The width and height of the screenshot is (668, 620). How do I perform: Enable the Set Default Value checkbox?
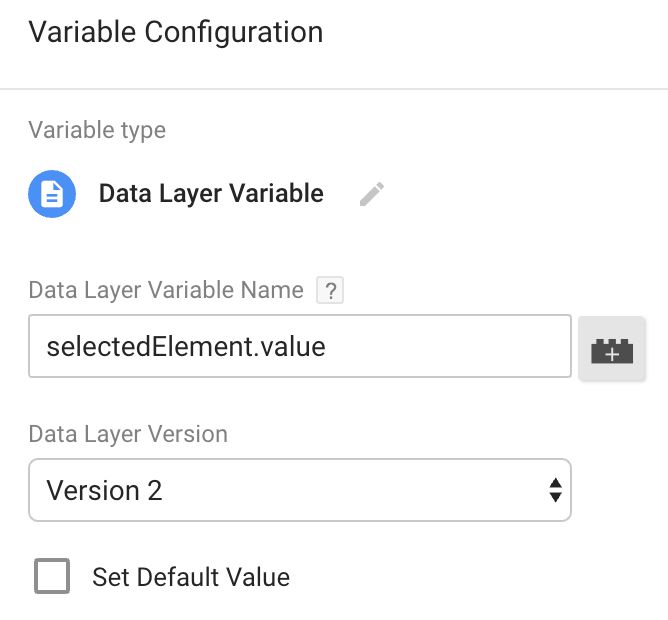click(52, 576)
